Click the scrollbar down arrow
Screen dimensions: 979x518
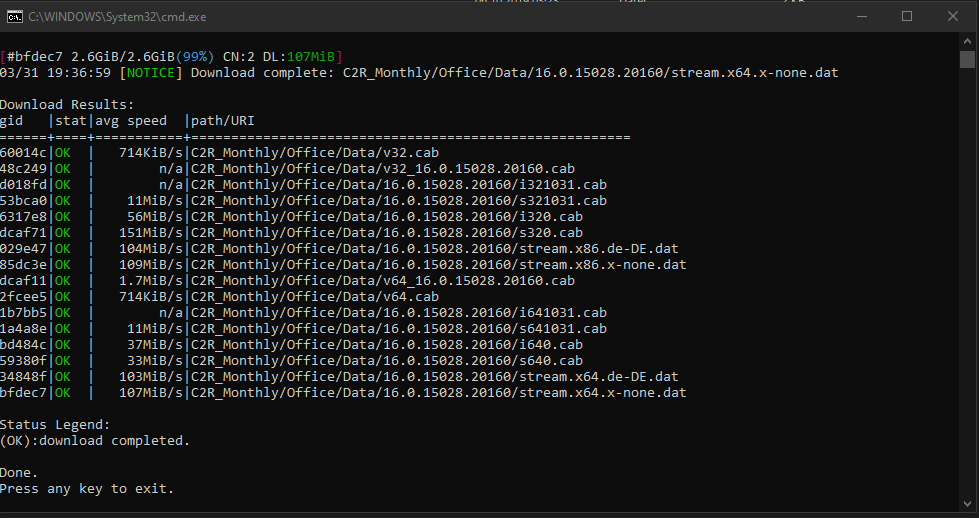967,503
